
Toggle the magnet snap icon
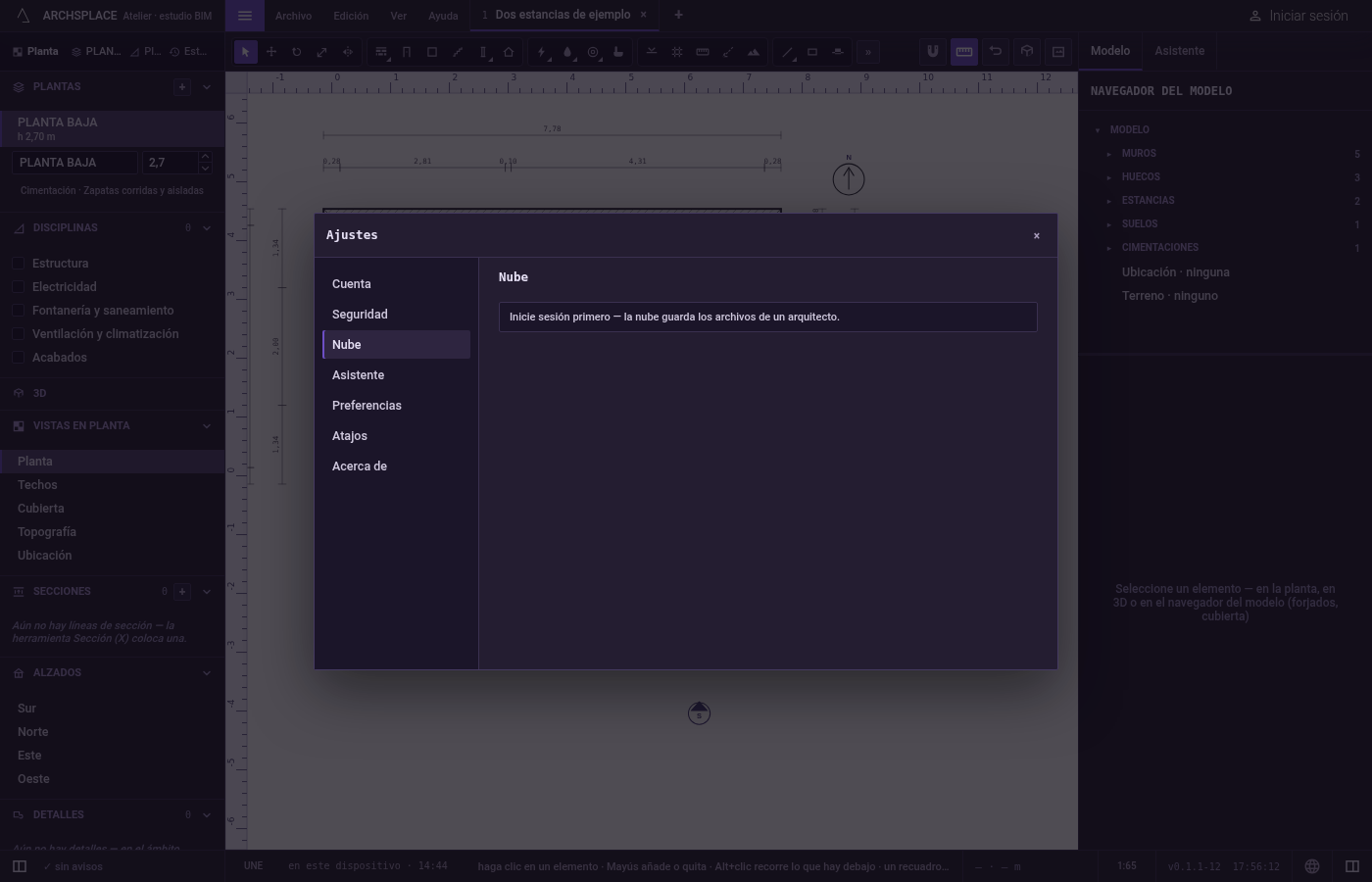click(x=933, y=52)
